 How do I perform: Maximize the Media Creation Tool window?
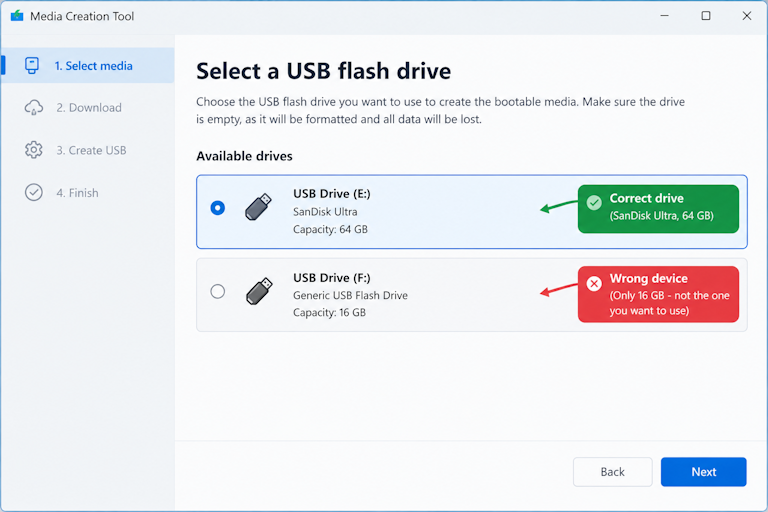coord(706,16)
